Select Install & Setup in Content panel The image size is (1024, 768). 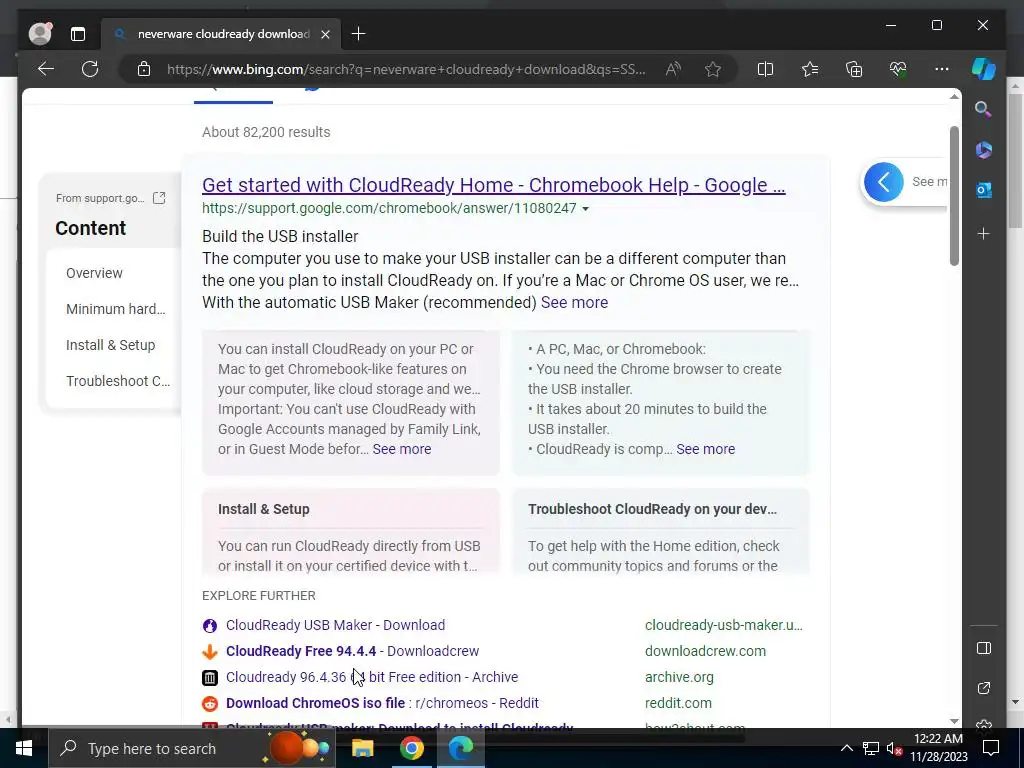click(x=110, y=345)
